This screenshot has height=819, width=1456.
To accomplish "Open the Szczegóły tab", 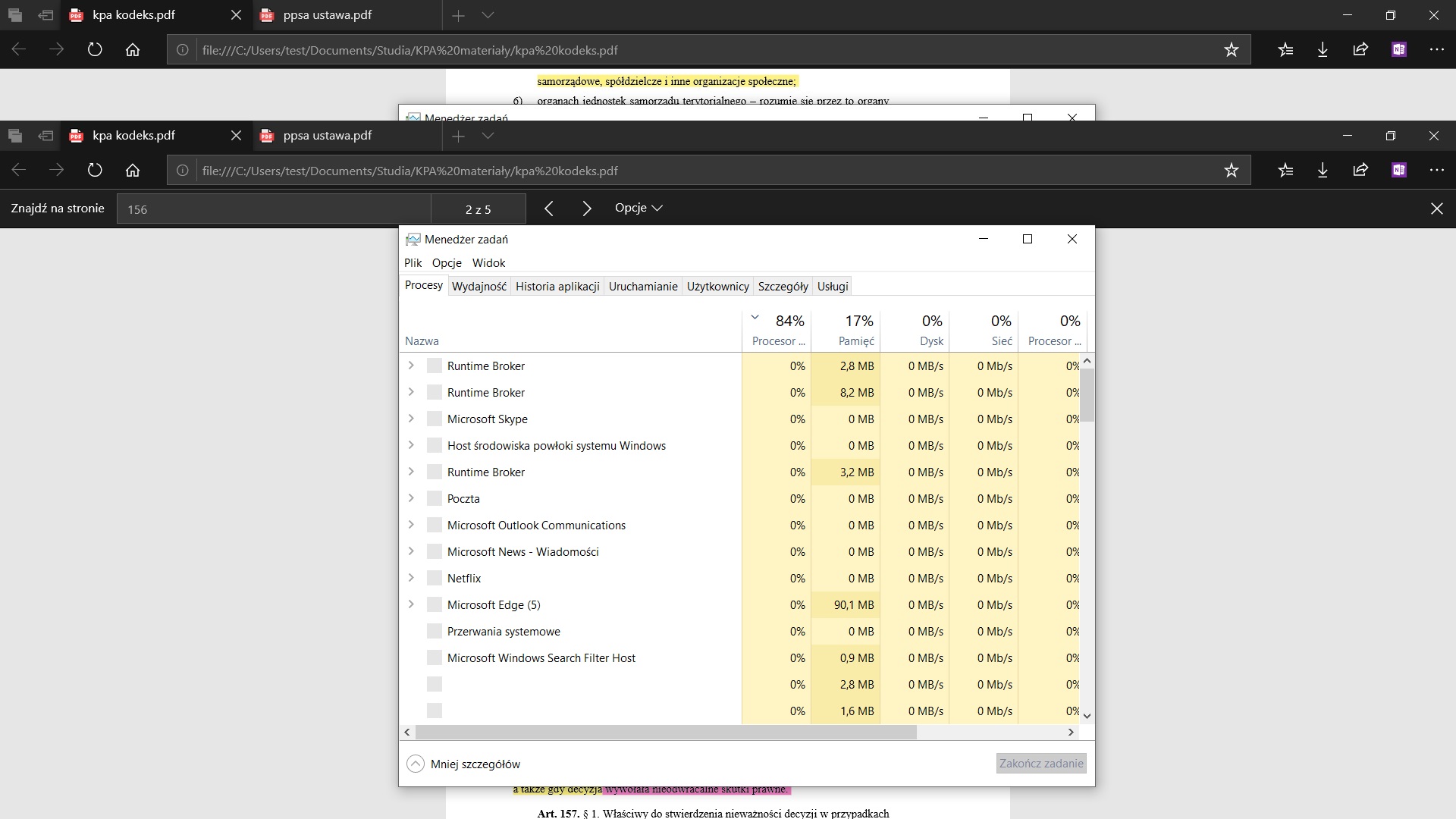I will (783, 286).
